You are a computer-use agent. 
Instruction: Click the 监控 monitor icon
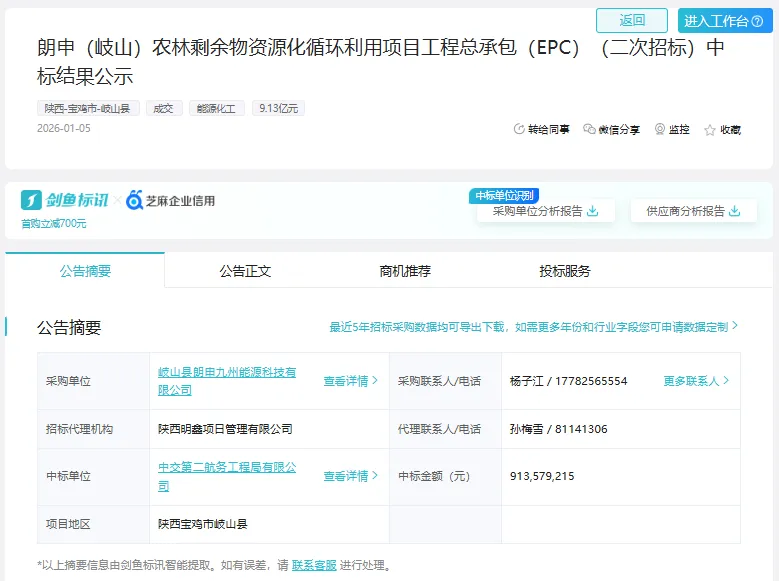click(x=660, y=130)
